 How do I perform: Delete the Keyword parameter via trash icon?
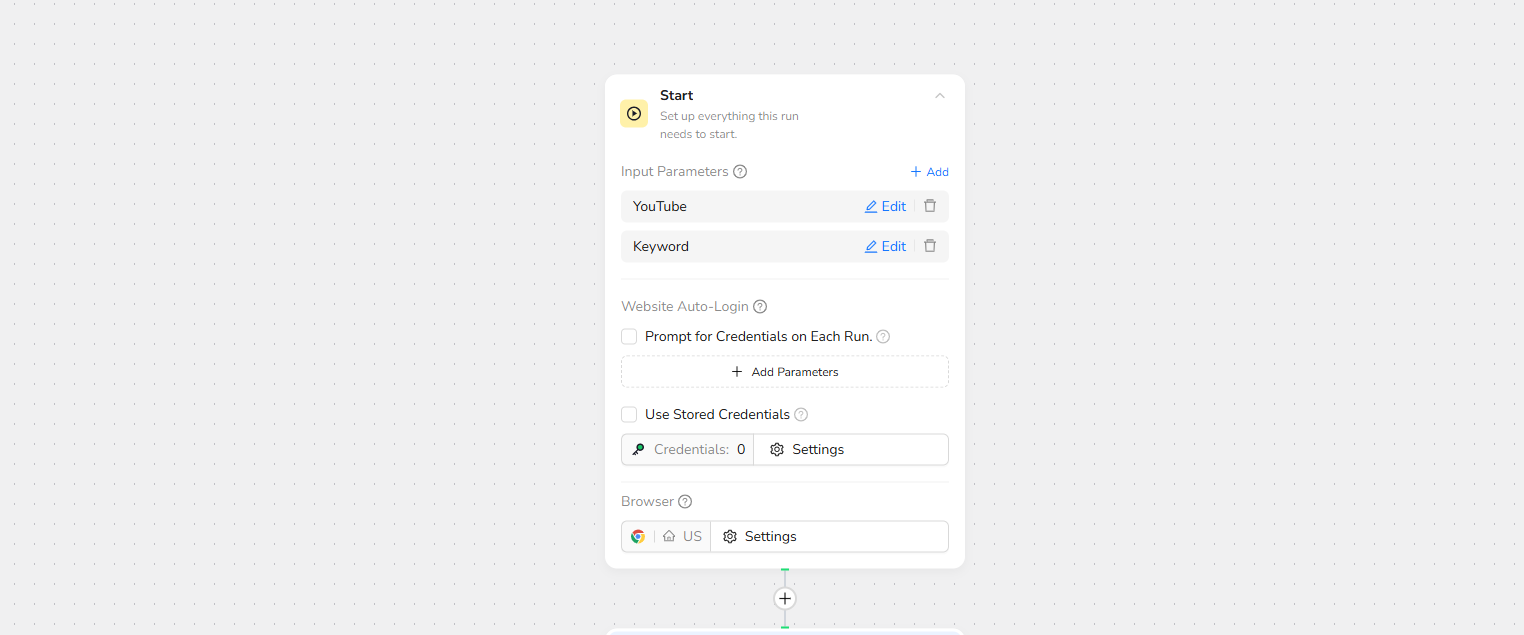point(930,246)
